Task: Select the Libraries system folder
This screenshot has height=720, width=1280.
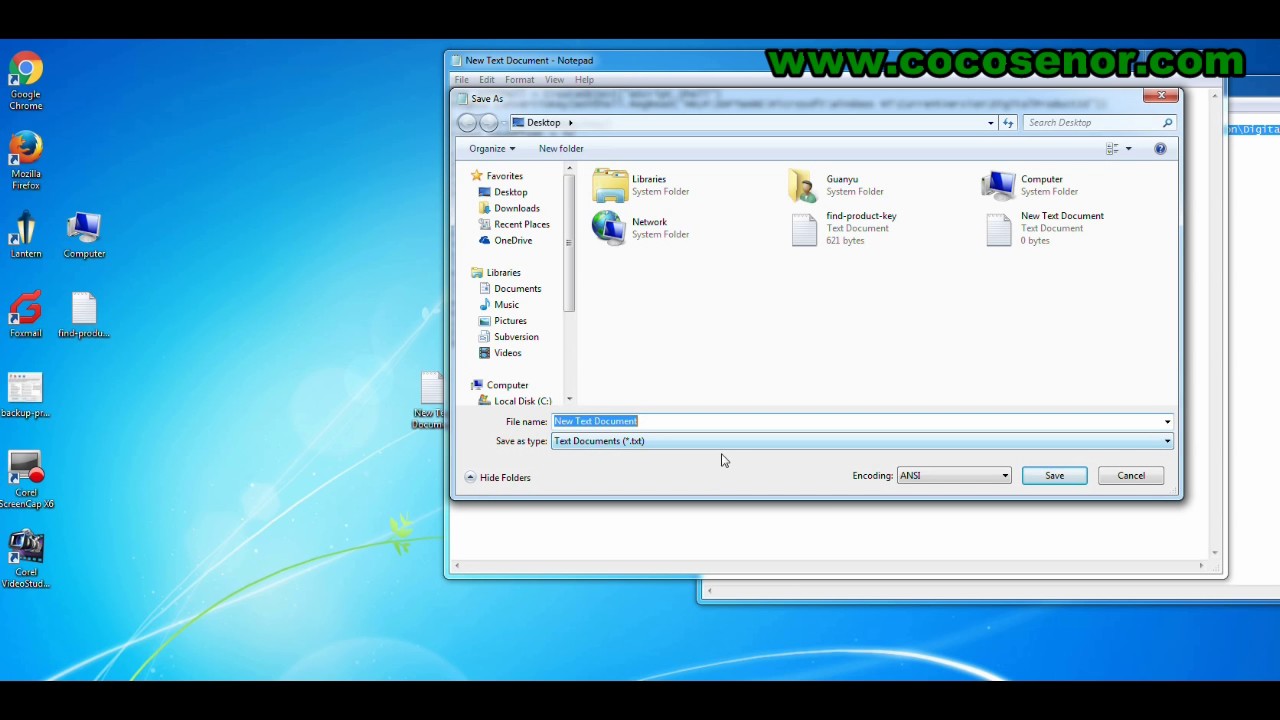Action: [640, 185]
